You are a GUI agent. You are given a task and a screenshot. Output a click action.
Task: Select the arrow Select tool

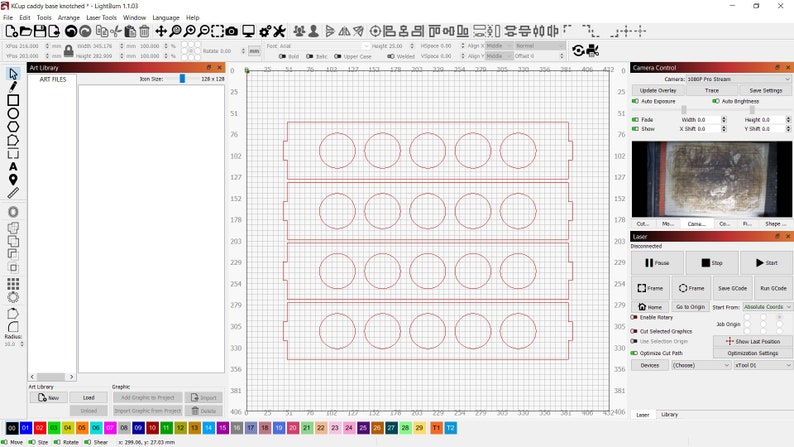tap(13, 74)
